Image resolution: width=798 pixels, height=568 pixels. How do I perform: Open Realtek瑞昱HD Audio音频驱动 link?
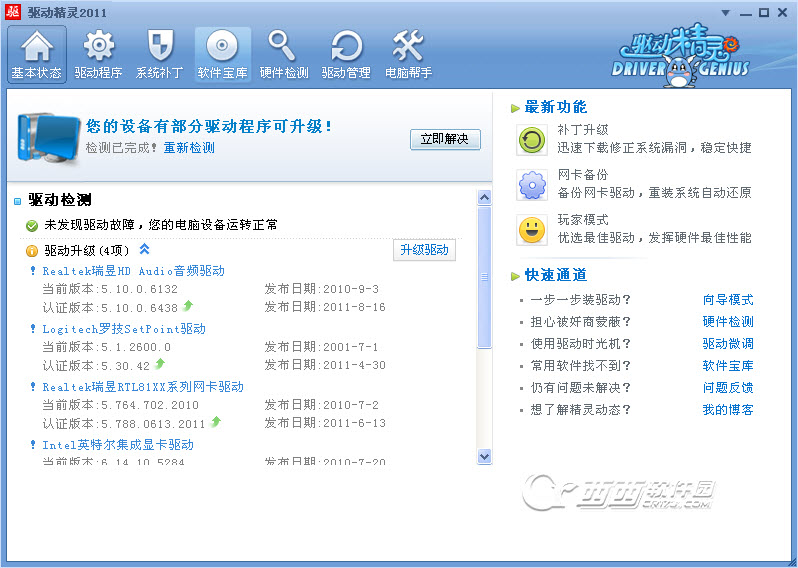point(133,271)
